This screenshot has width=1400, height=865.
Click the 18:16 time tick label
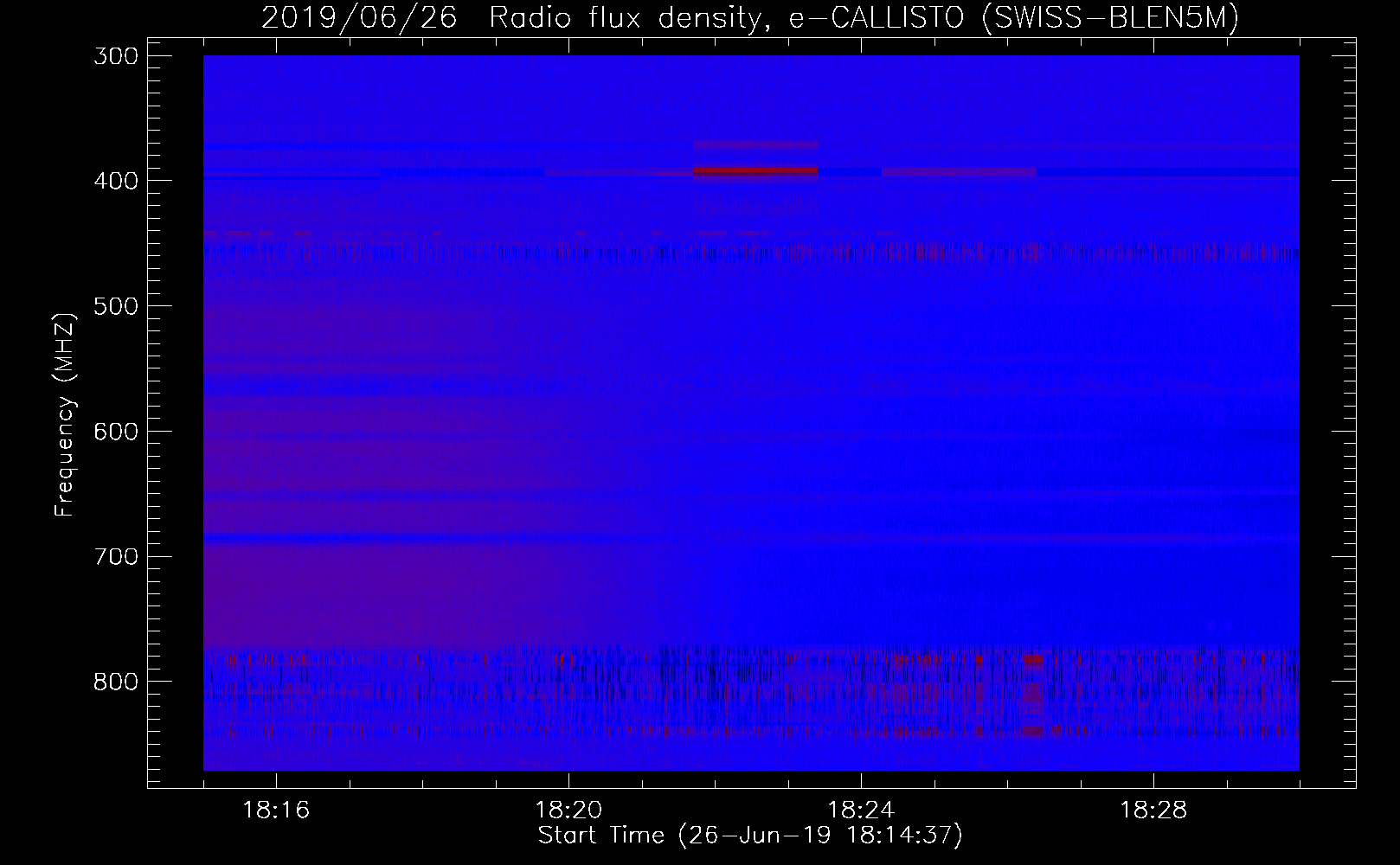pyautogui.click(x=276, y=811)
